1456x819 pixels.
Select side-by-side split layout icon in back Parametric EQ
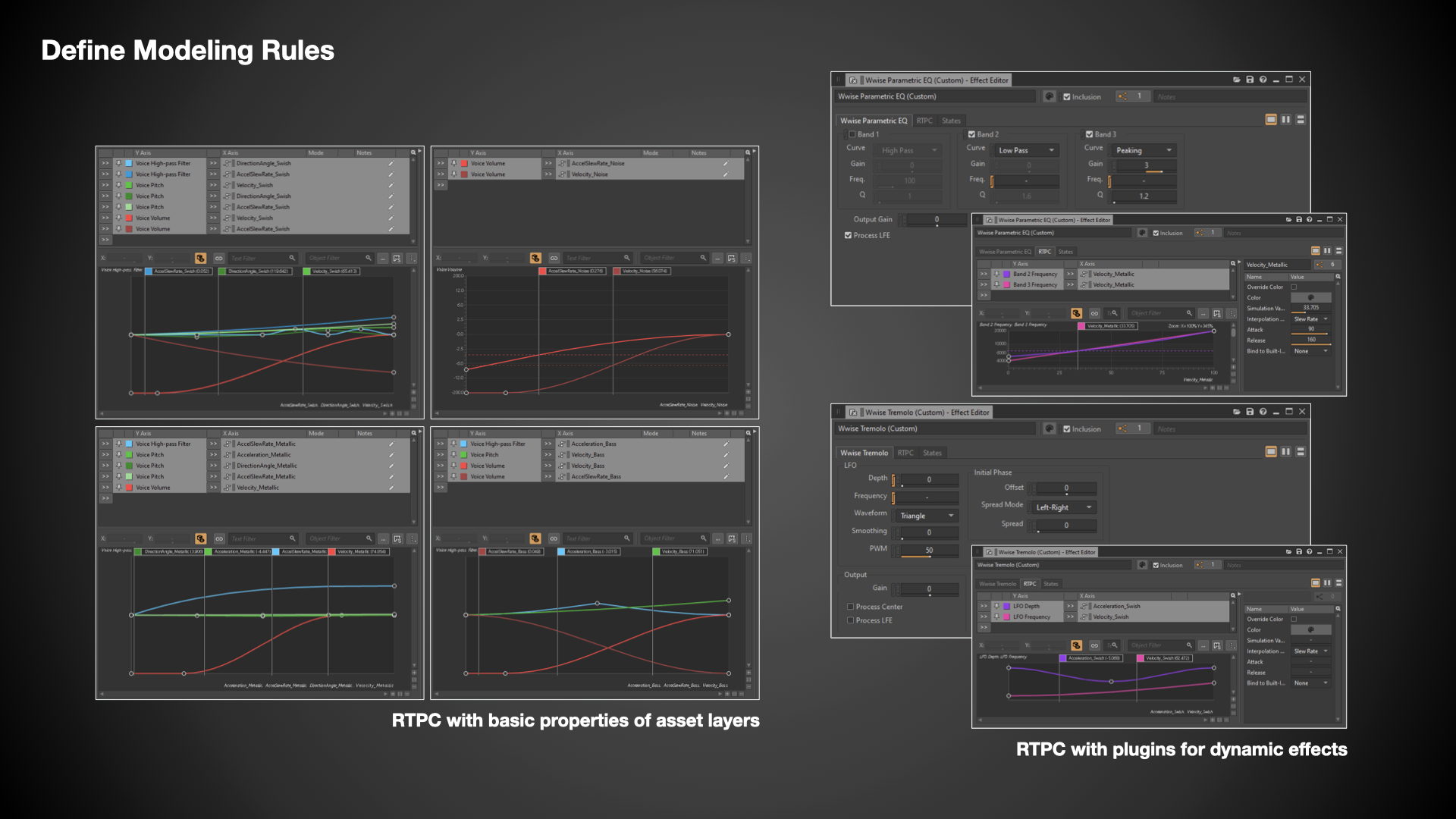click(x=1286, y=120)
